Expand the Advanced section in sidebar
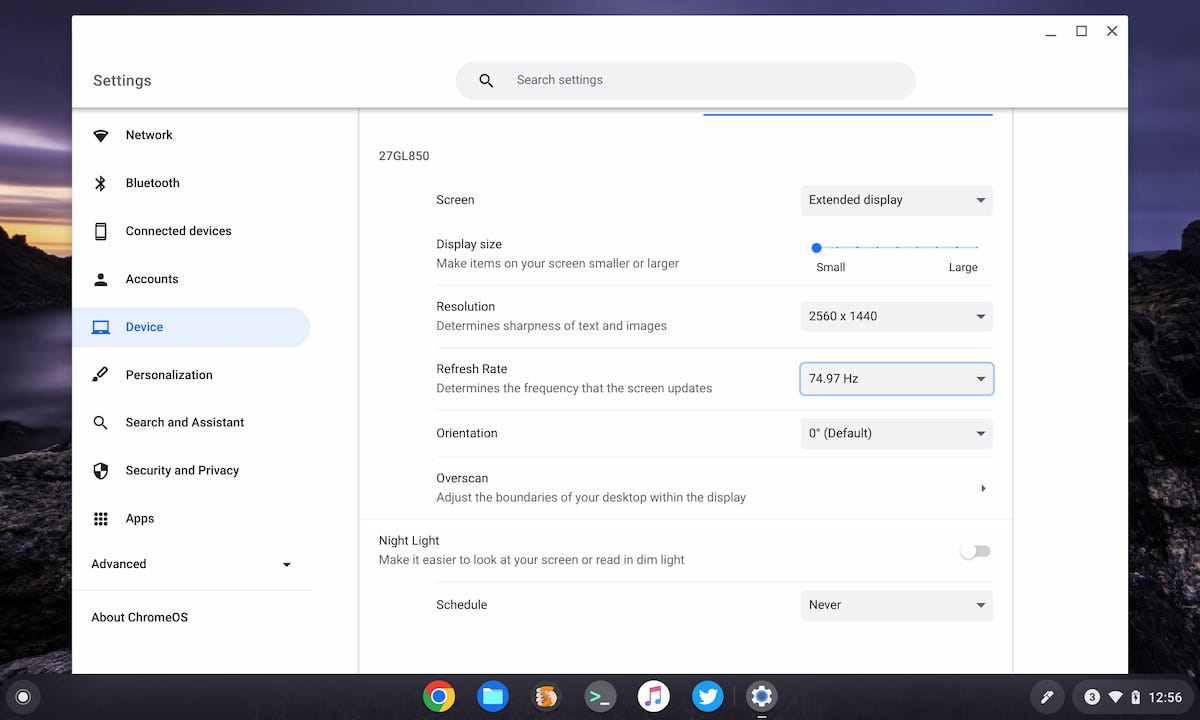Screen dimensions: 1200x720 coord(191,564)
